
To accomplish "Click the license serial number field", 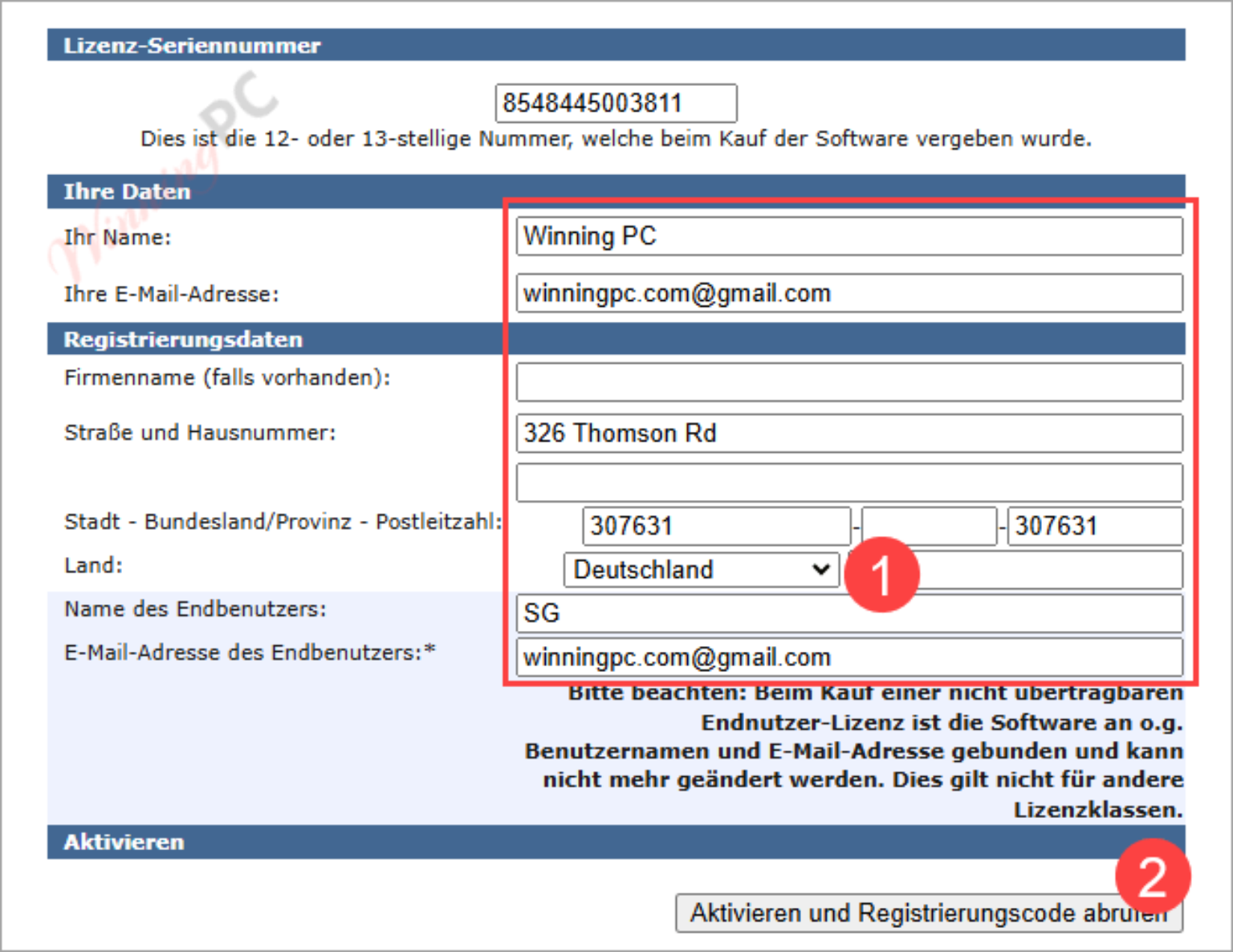I will (x=615, y=104).
